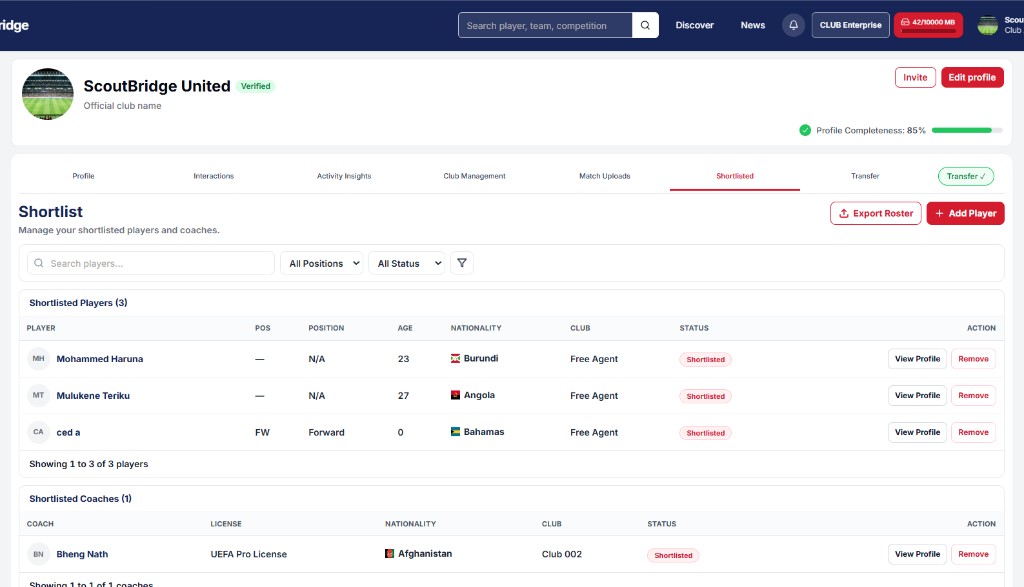The image size is (1024, 587).
Task: Click the Bahamas flag icon
Action: point(455,432)
